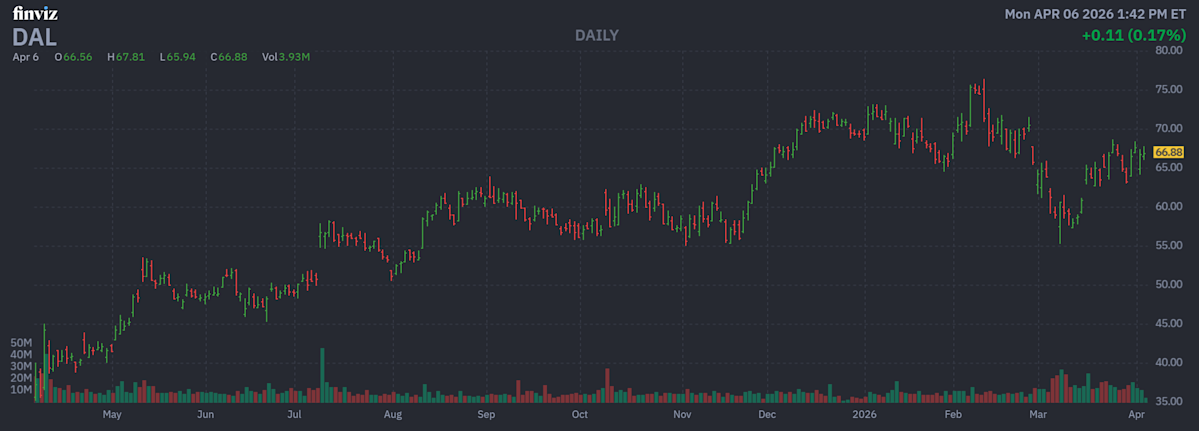The image size is (1199, 431).
Task: Click the yellow current price tag
Action: [x=1168, y=152]
